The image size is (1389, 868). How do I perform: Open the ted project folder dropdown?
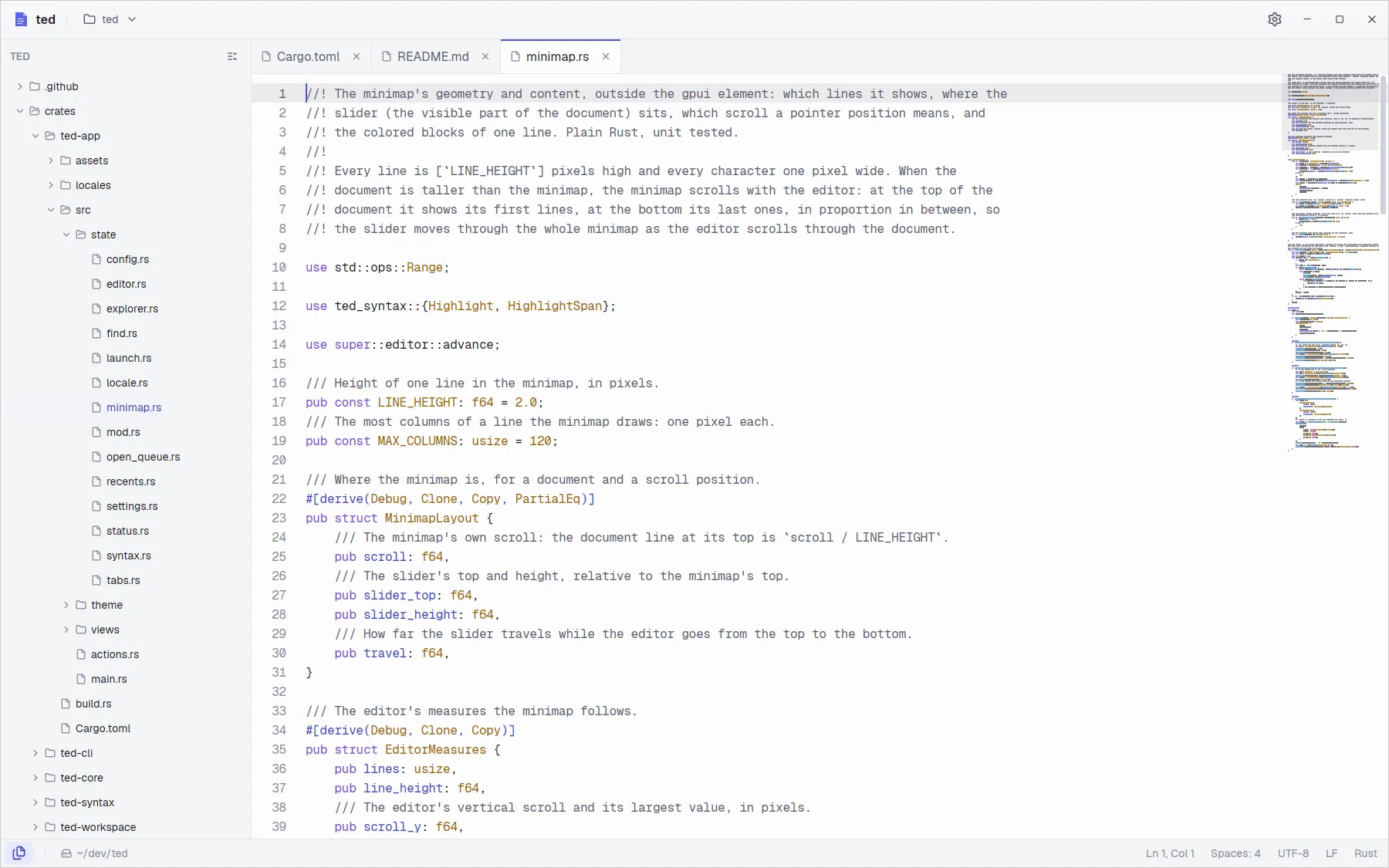point(110,19)
